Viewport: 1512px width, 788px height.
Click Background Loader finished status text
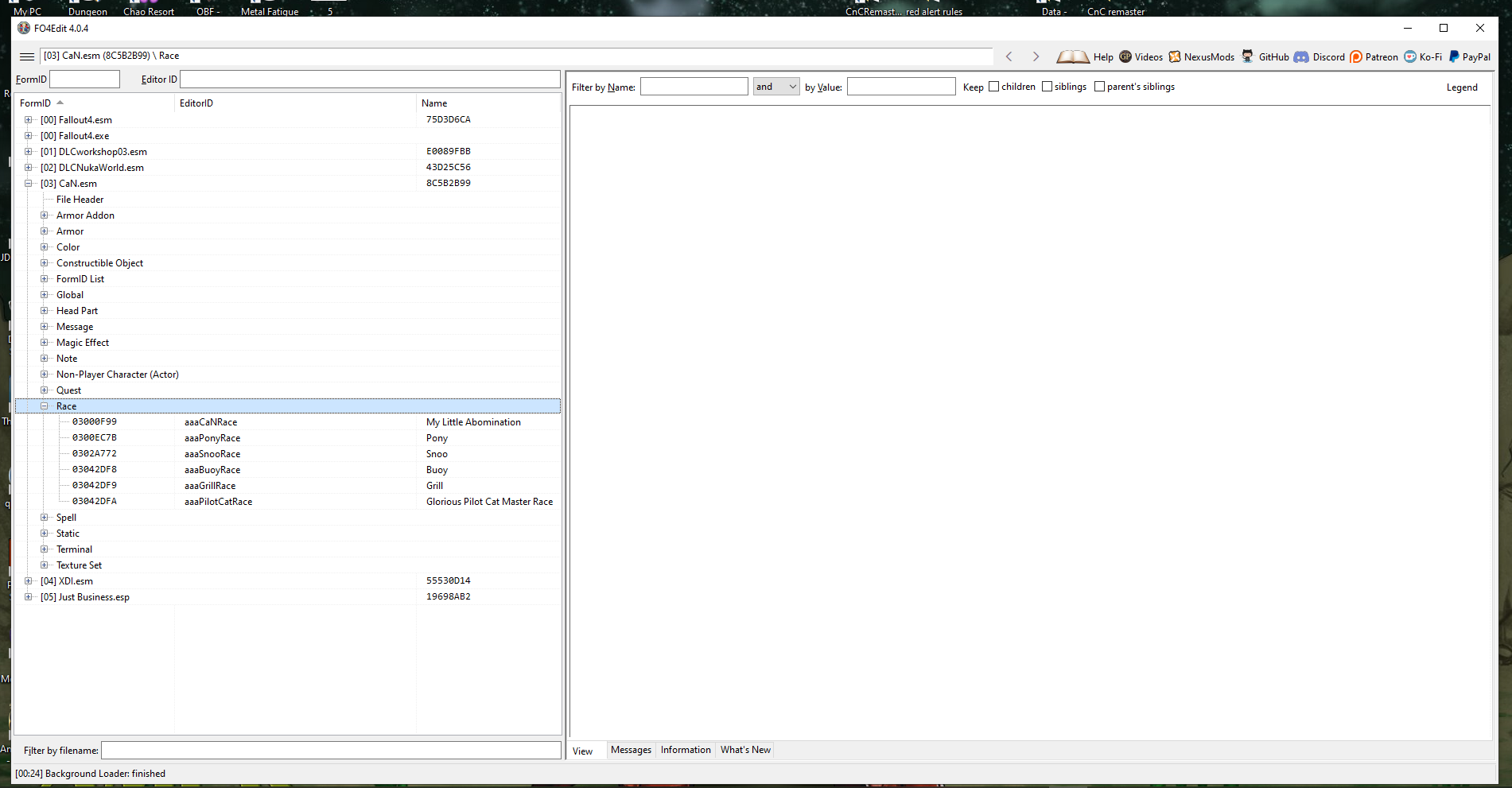click(x=90, y=774)
